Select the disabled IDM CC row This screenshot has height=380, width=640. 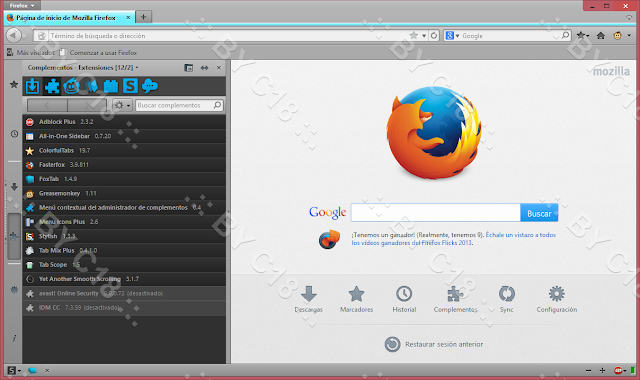(x=124, y=307)
